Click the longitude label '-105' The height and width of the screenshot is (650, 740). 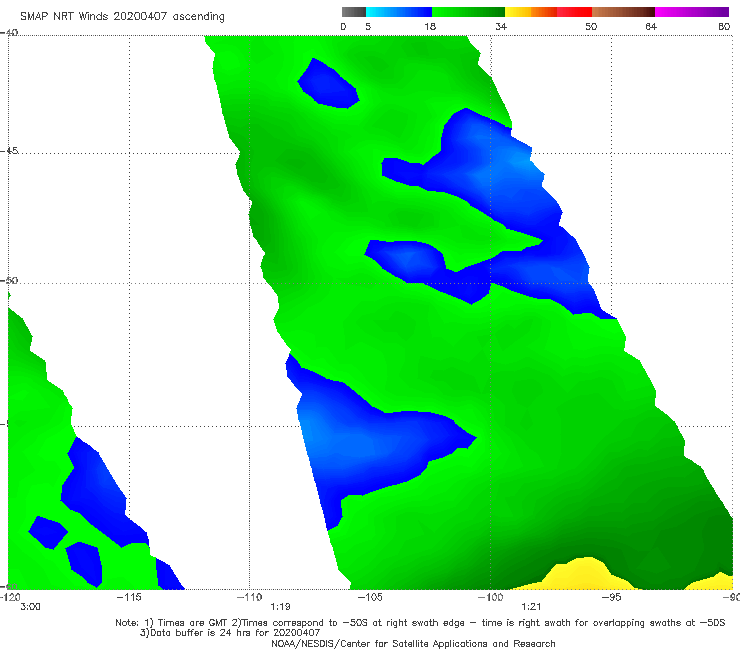(x=370, y=597)
